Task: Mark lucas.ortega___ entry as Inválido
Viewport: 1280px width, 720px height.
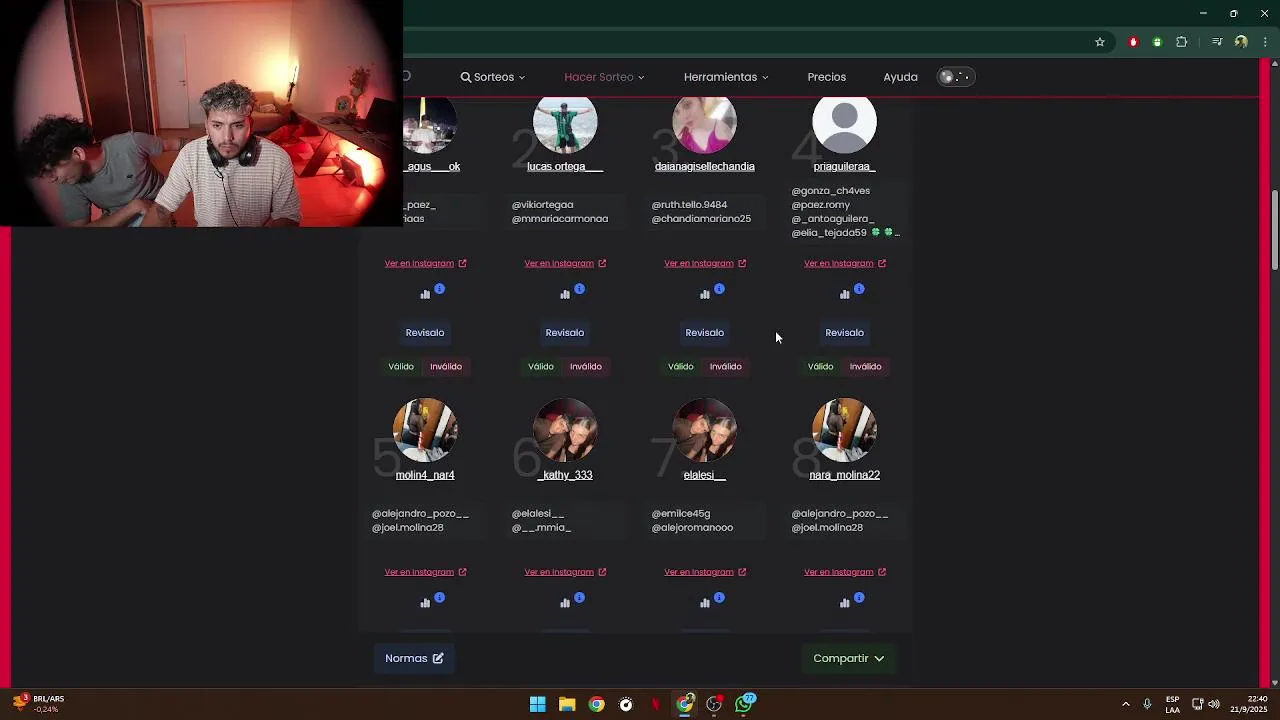Action: [x=586, y=366]
